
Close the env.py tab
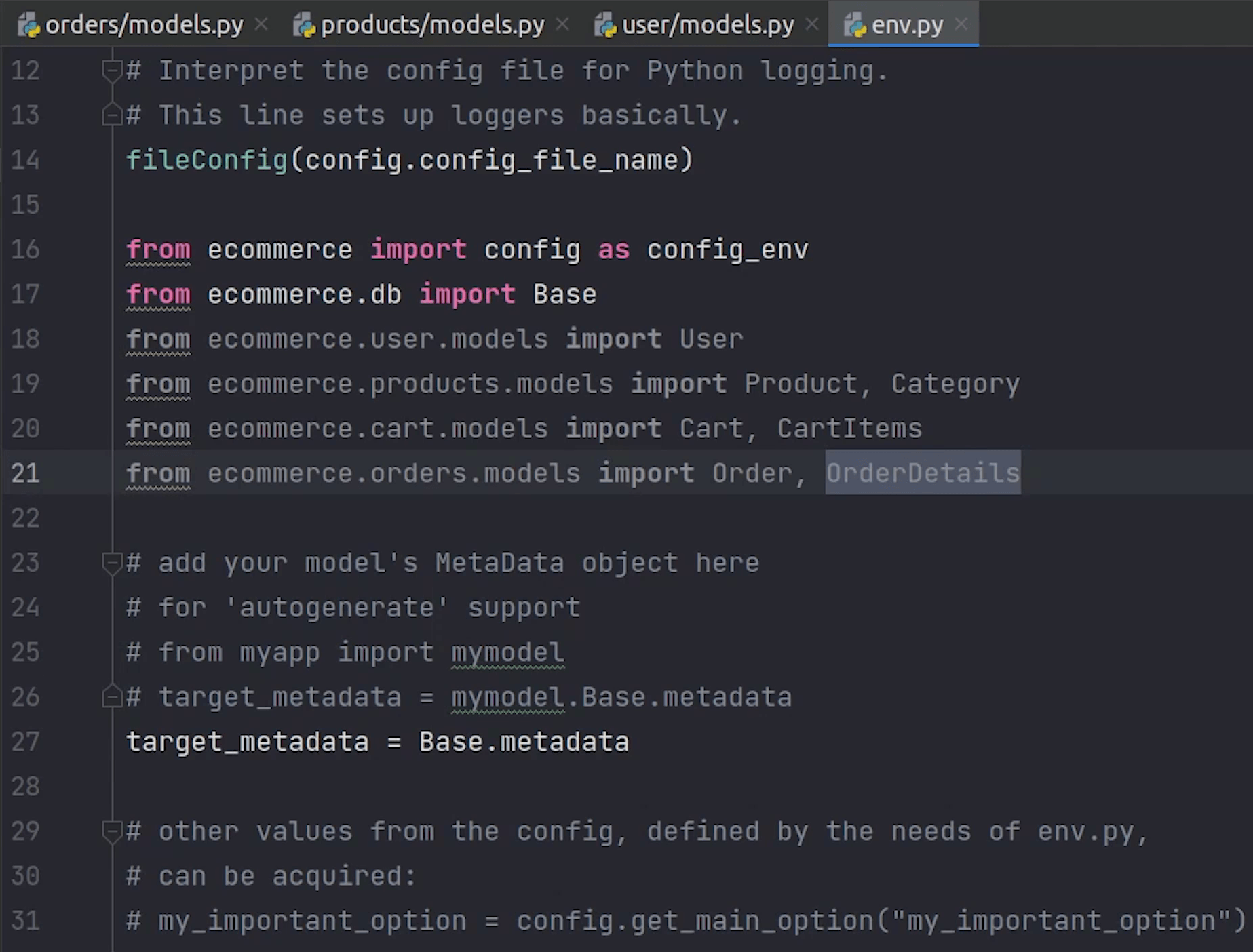pyautogui.click(x=961, y=24)
